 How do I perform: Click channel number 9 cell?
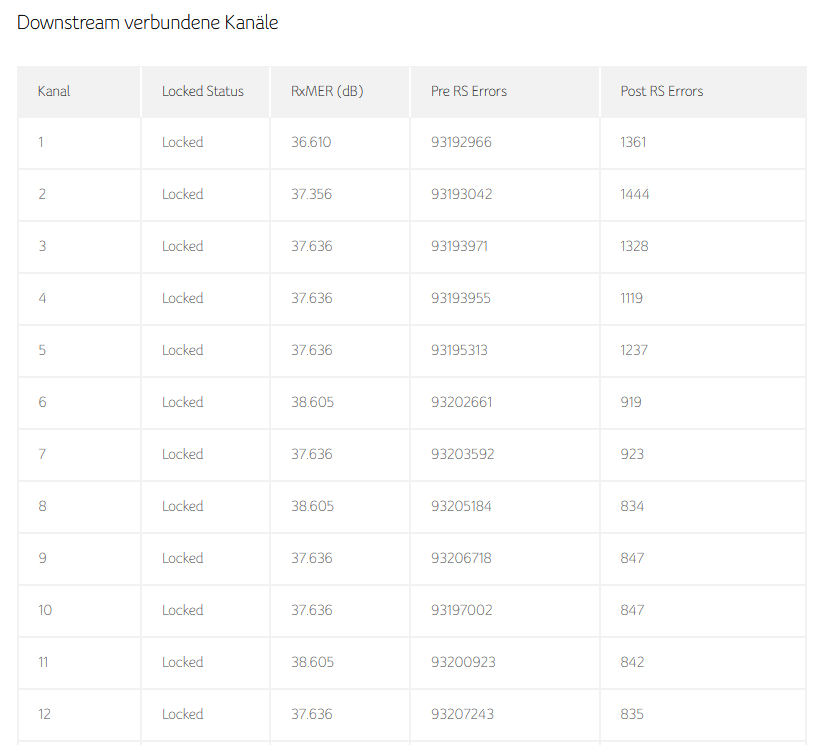point(42,558)
